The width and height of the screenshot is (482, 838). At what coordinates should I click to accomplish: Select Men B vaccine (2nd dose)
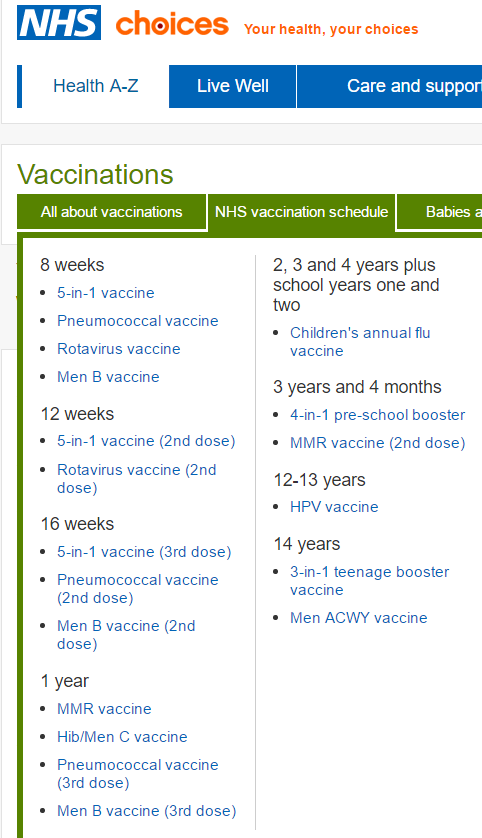pyautogui.click(x=126, y=635)
